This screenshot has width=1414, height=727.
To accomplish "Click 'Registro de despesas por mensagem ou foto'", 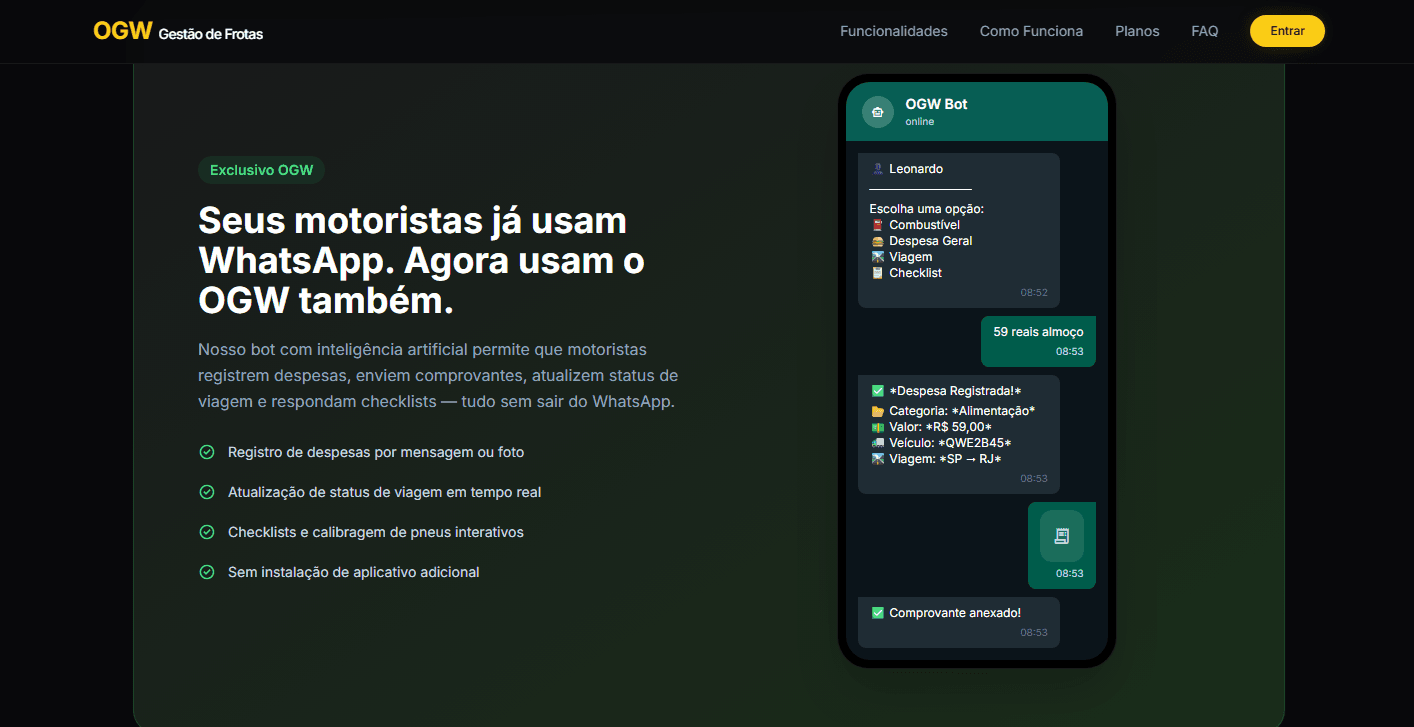I will click(376, 452).
